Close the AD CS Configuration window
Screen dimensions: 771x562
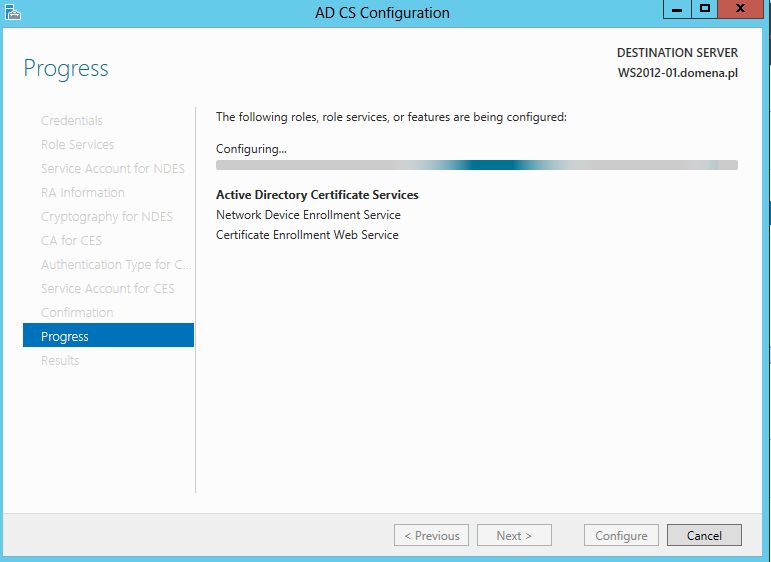coord(740,9)
